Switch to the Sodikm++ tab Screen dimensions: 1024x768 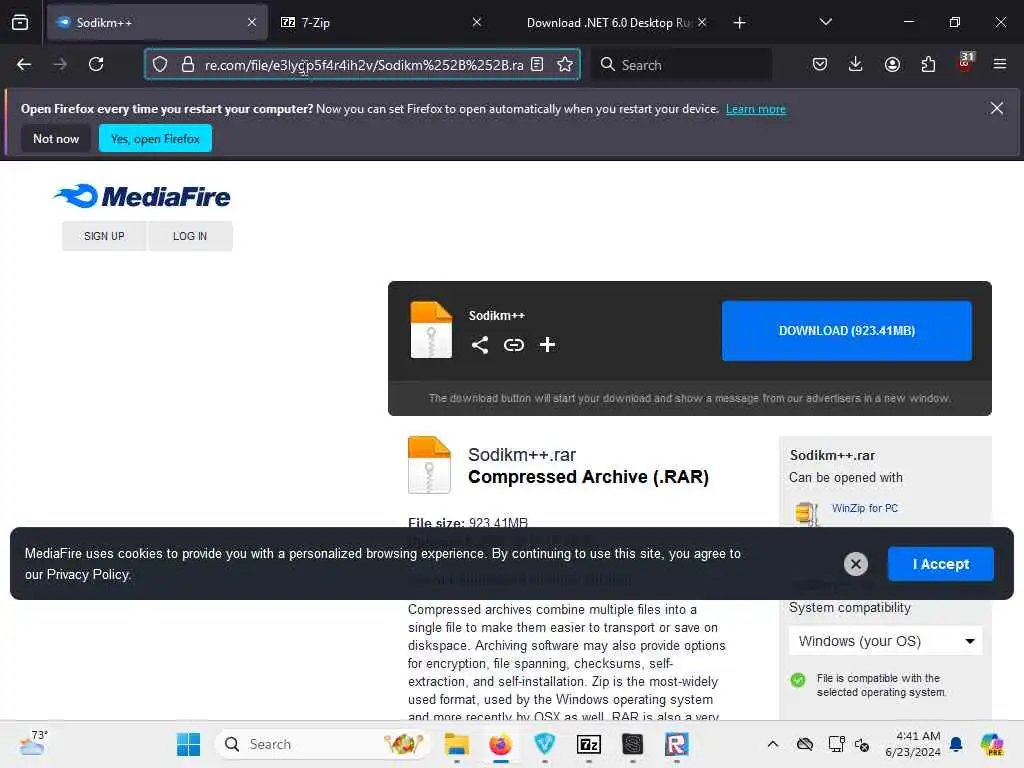click(x=157, y=22)
